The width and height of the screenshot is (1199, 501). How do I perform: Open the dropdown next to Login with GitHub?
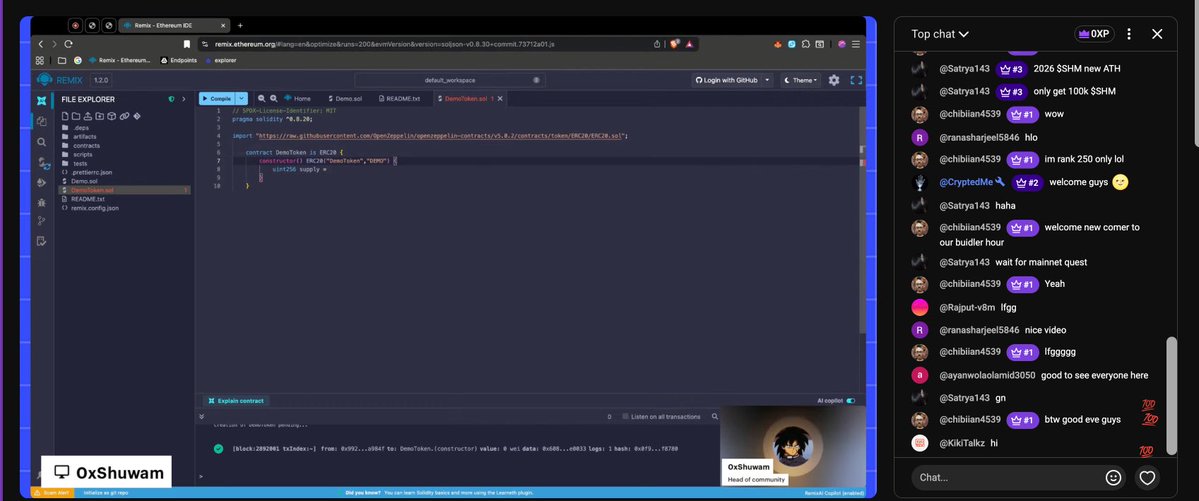point(768,80)
